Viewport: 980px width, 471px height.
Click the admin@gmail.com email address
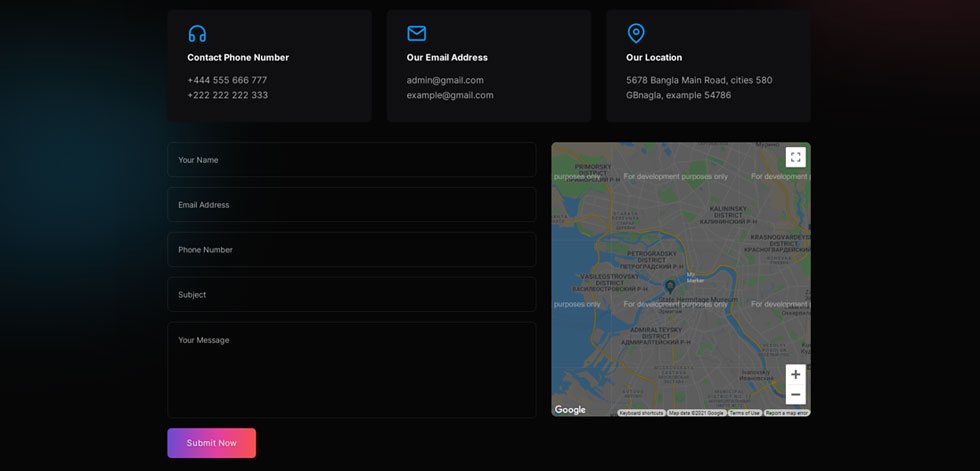(445, 80)
